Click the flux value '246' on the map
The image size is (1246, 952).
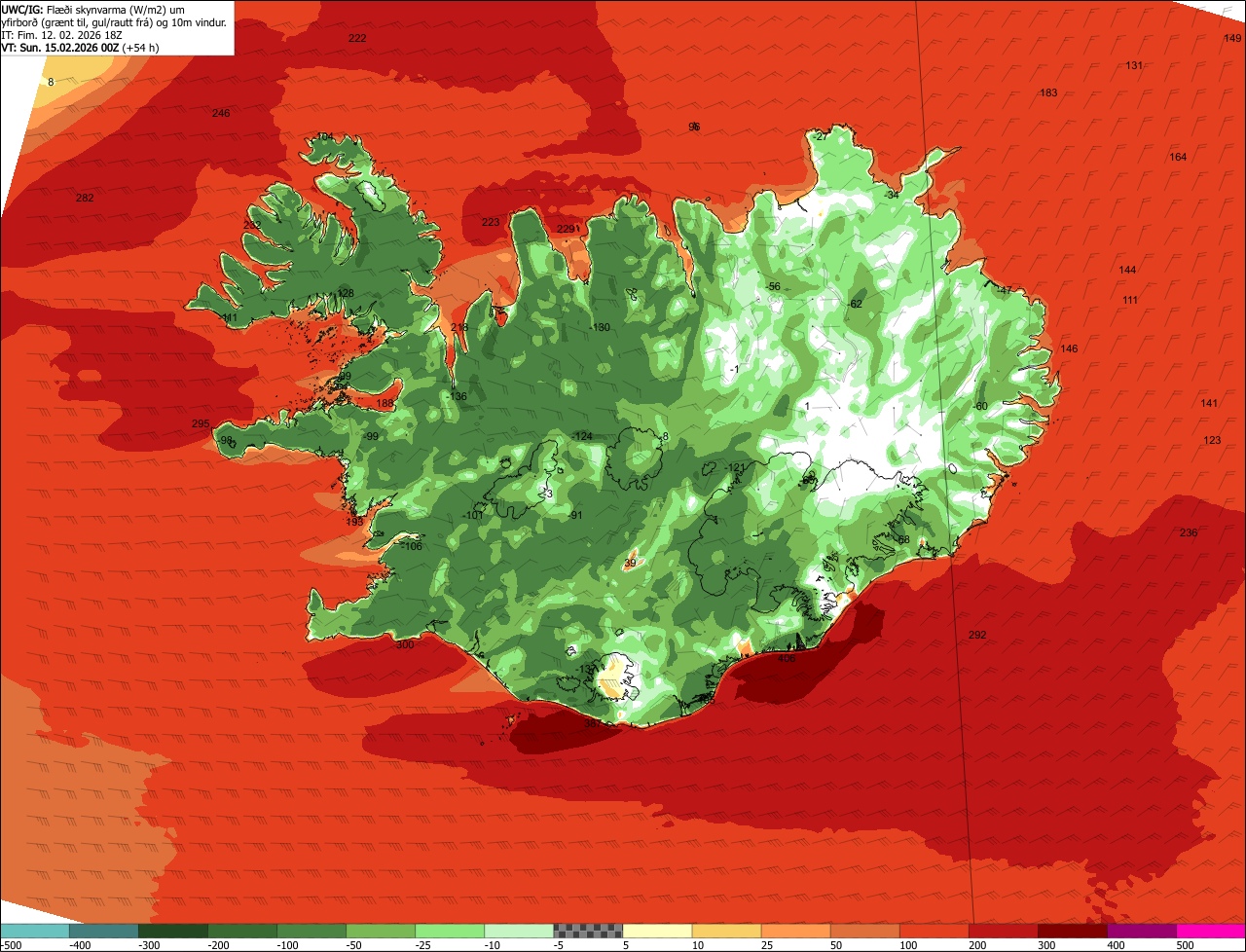[221, 114]
